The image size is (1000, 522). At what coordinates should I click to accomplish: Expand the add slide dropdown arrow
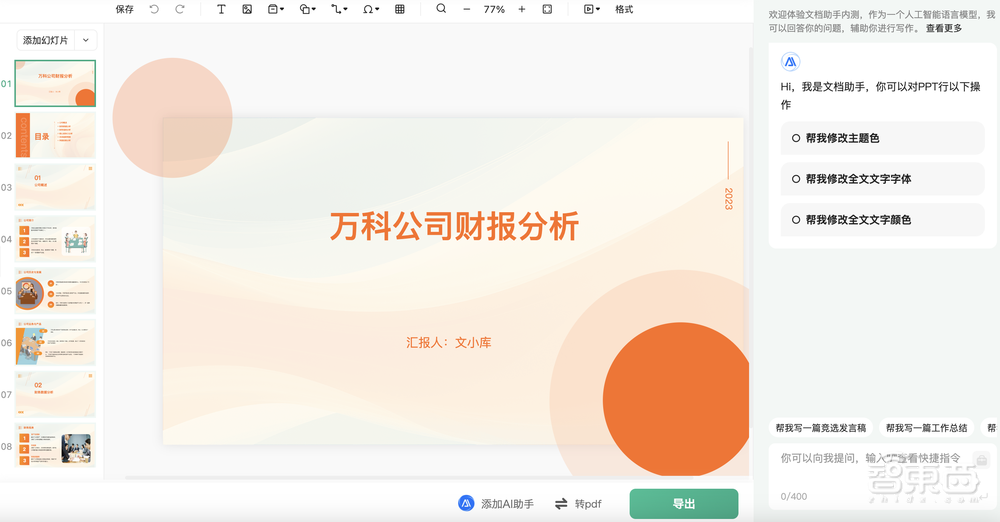[x=85, y=40]
